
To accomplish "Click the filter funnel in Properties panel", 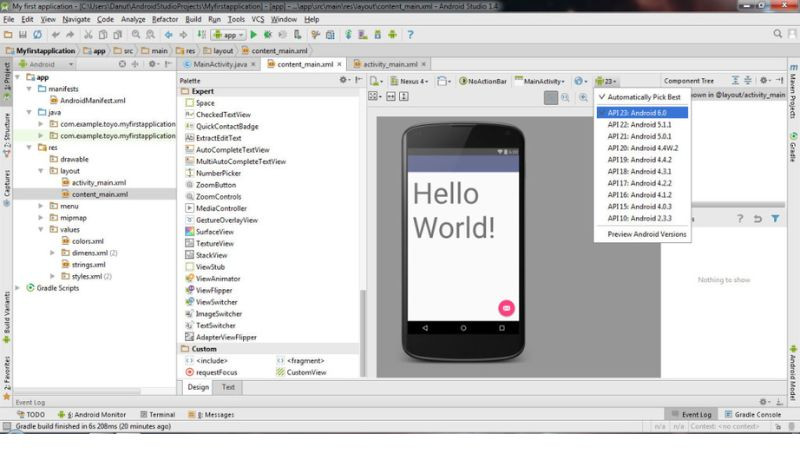I will (776, 218).
